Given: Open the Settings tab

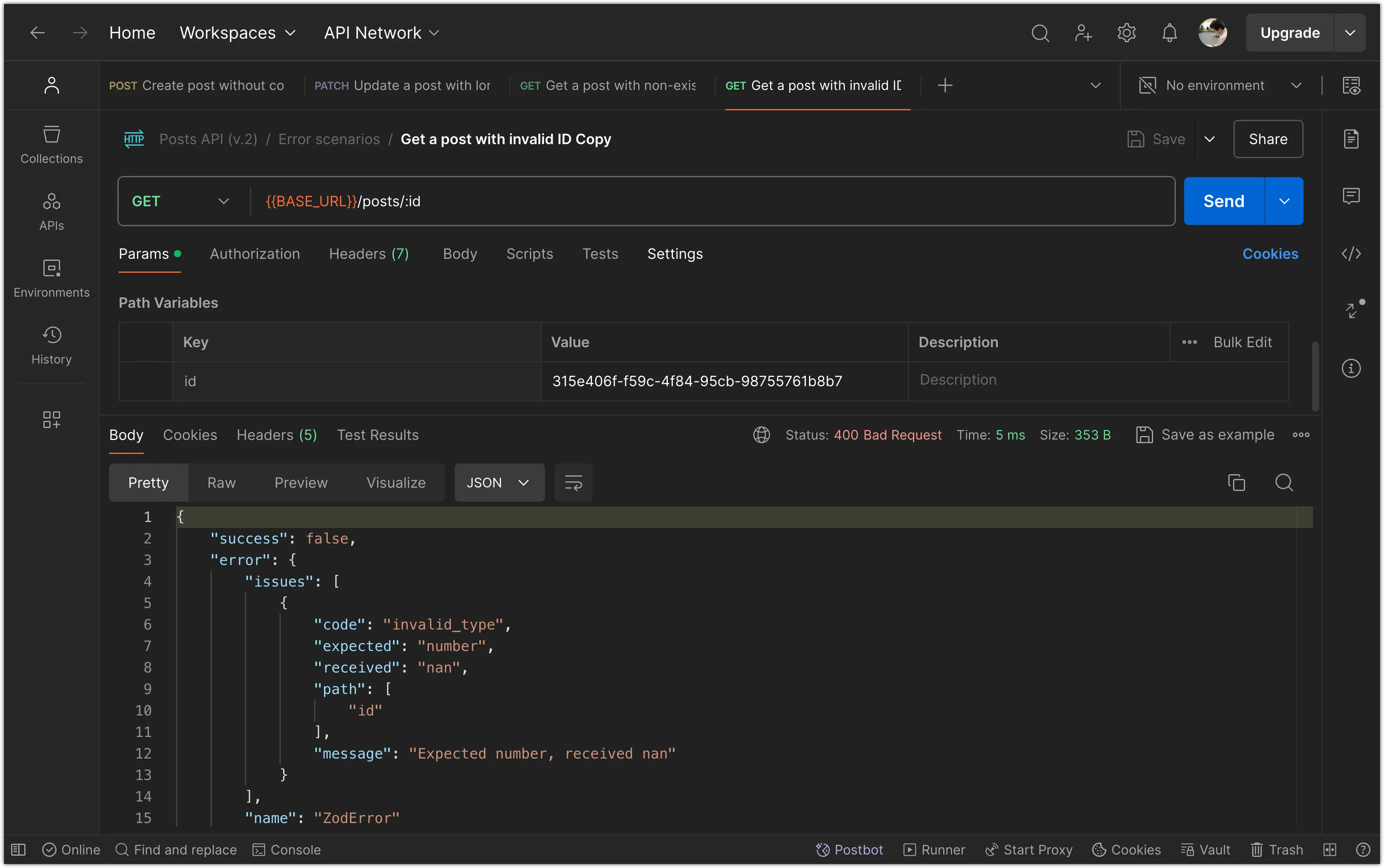Looking at the screenshot, I should pyautogui.click(x=674, y=253).
